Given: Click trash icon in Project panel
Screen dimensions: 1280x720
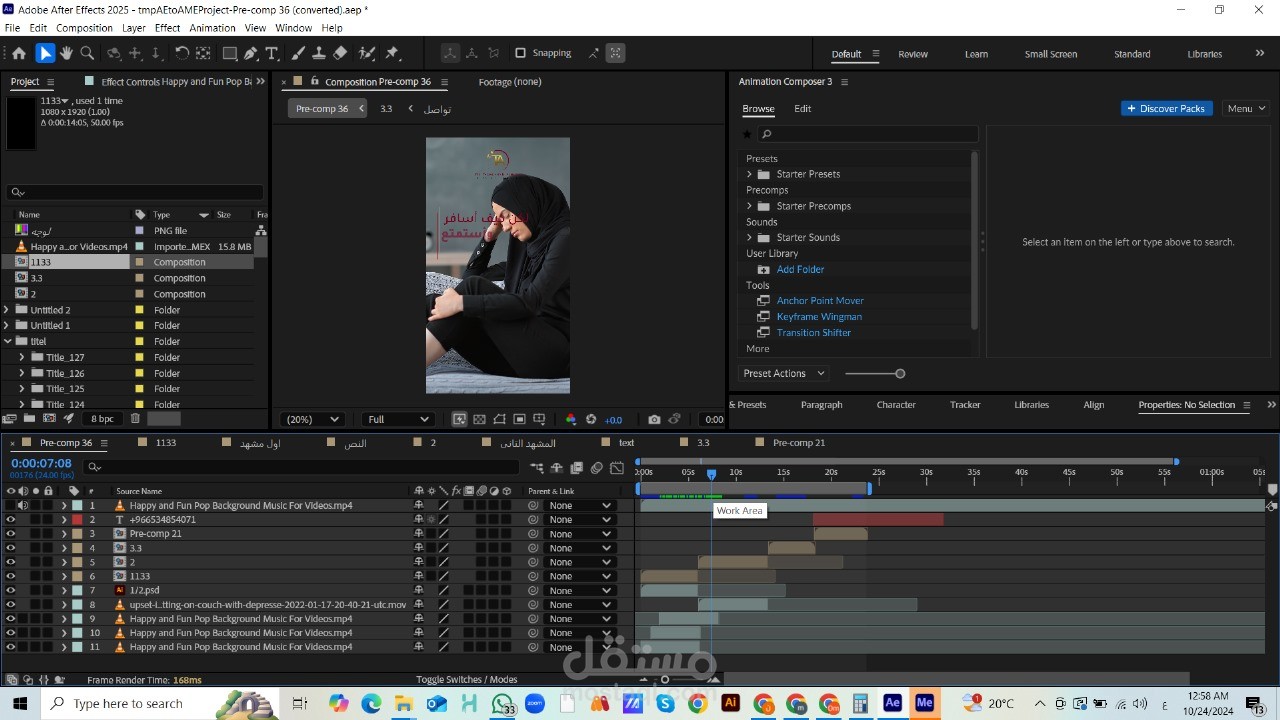Looking at the screenshot, I should pyautogui.click(x=135, y=419).
